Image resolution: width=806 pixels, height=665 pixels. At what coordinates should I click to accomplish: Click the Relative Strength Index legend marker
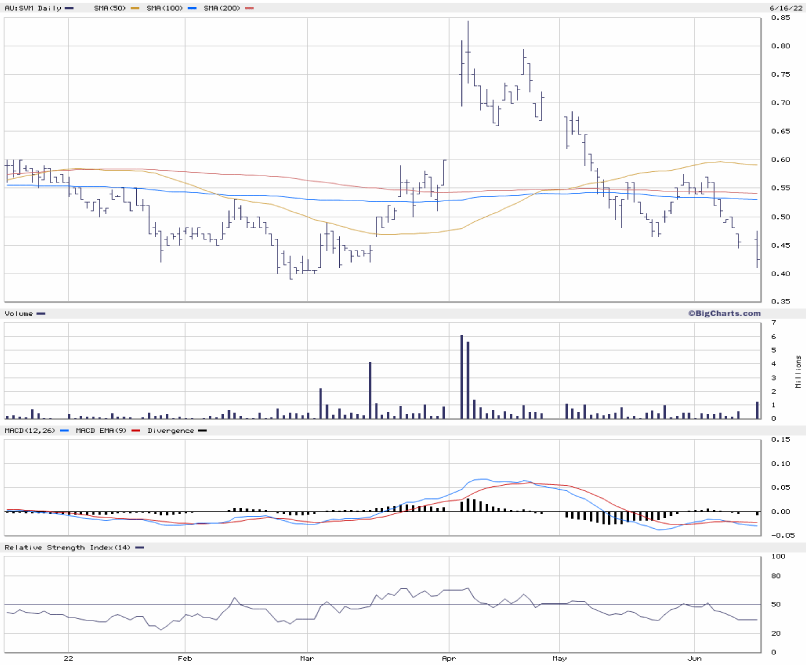pos(139,548)
